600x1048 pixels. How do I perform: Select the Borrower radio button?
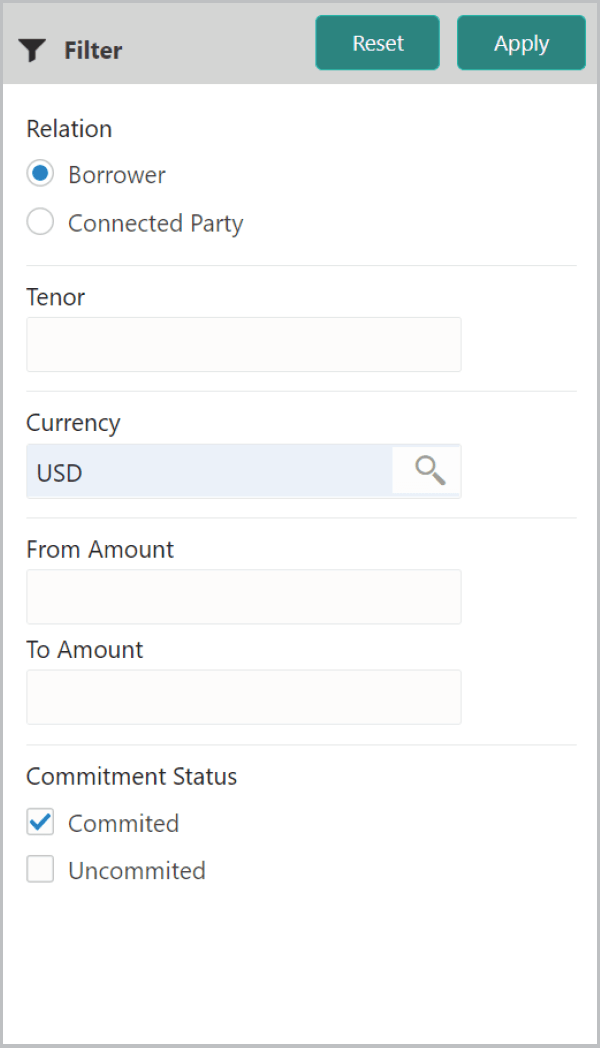click(x=40, y=174)
